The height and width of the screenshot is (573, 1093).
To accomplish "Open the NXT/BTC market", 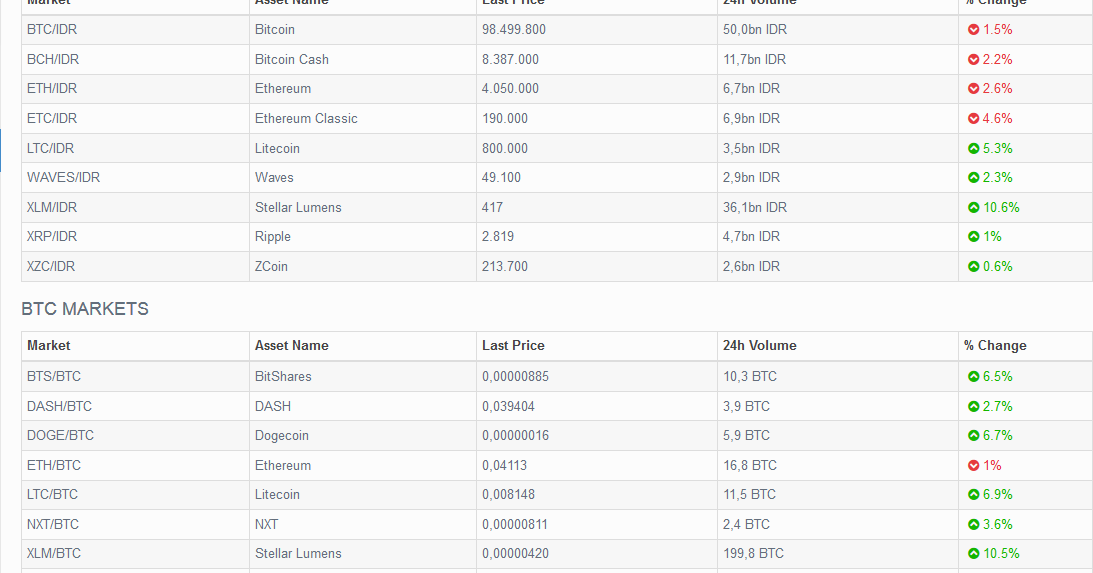I will coord(53,524).
